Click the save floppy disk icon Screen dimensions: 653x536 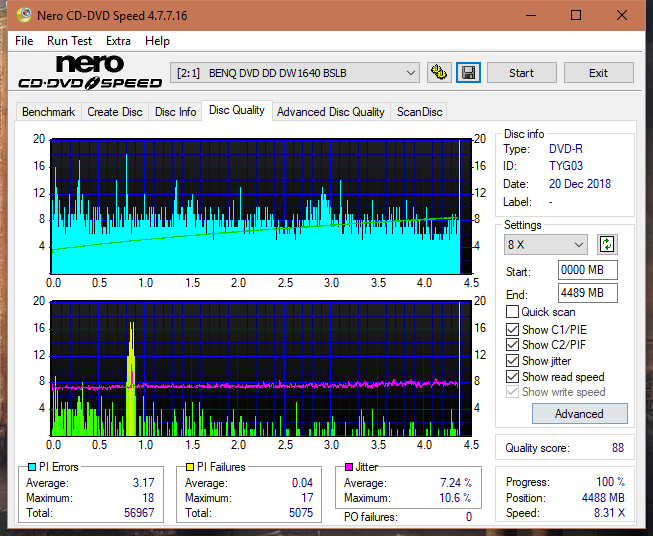(469, 73)
